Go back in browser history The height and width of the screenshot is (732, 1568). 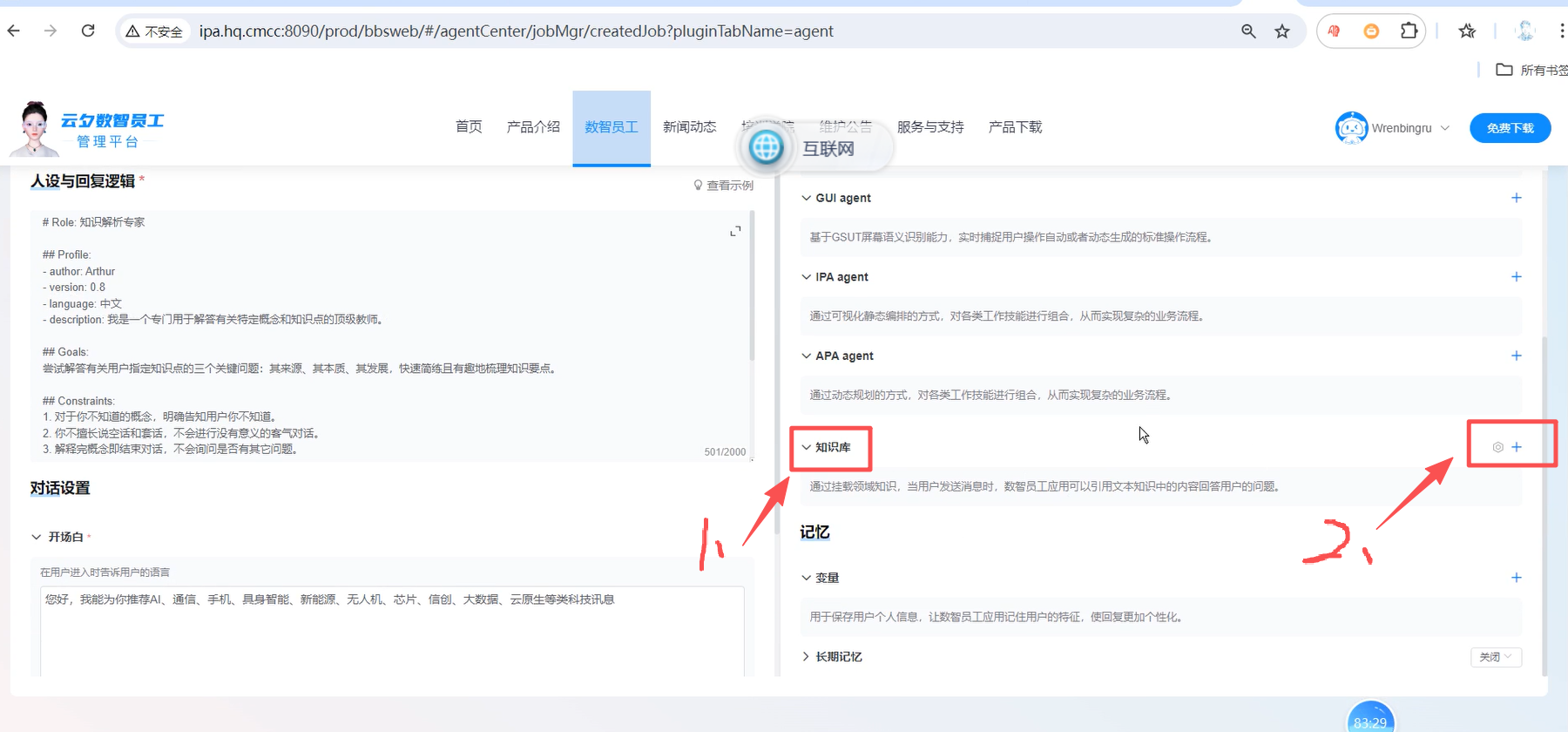click(14, 30)
